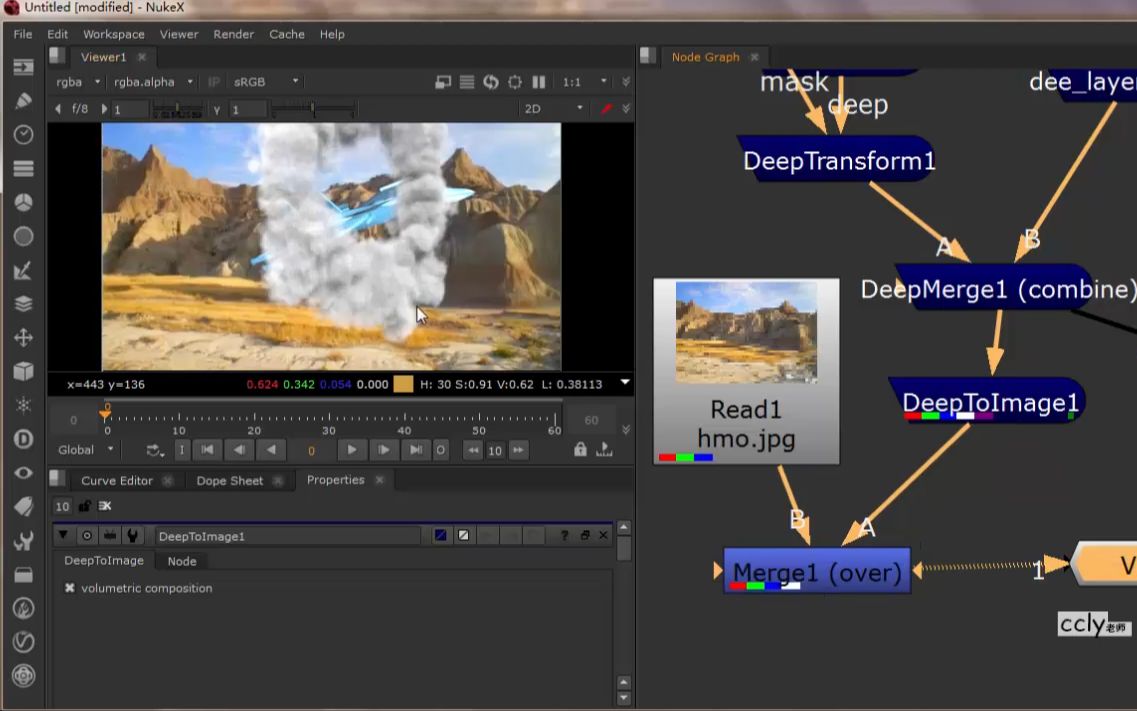1137x711 pixels.
Task: Open the Time nodes clock icon
Action: pos(23,135)
